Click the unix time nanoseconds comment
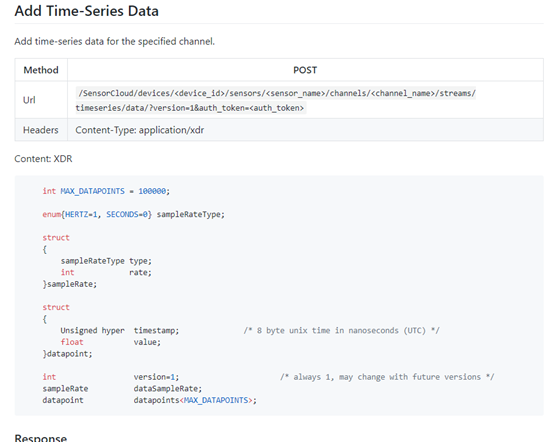Viewport: 559px width, 442px height. [x=342, y=330]
